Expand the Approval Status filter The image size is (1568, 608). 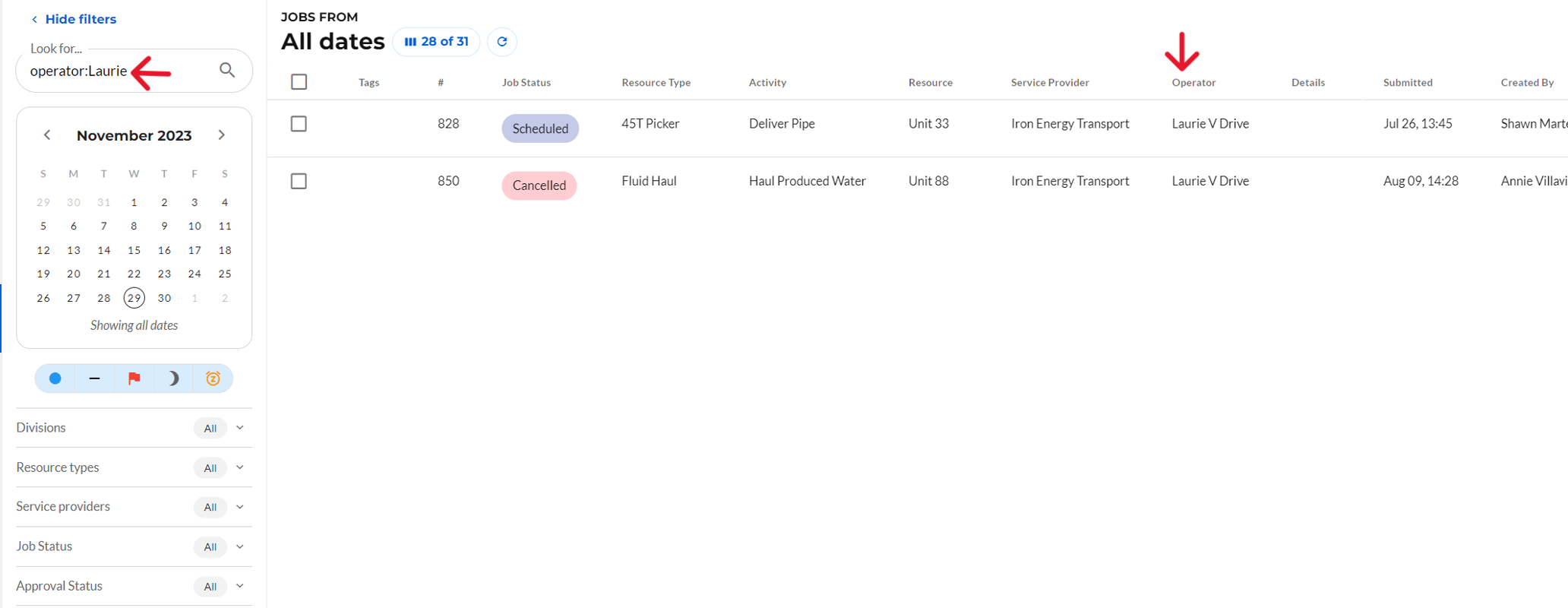(134, 586)
